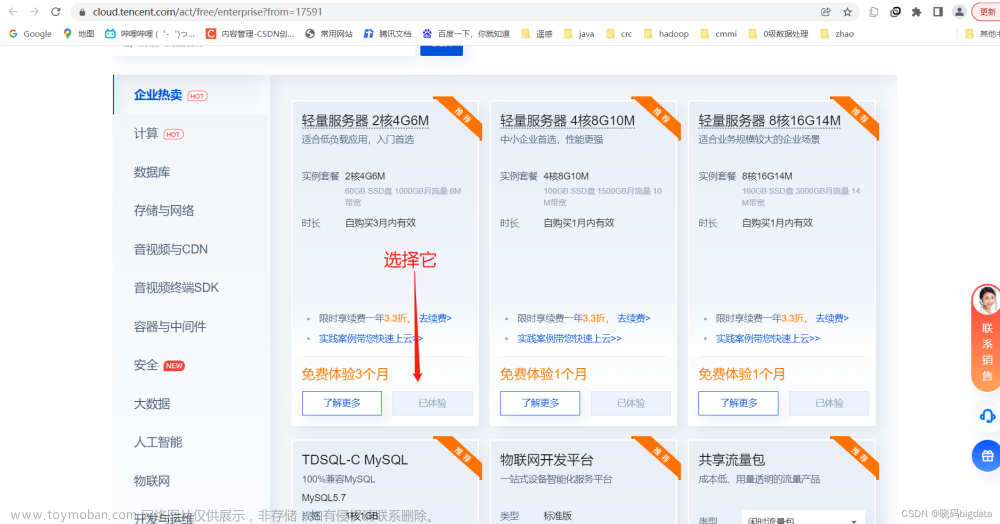The width and height of the screenshot is (1000, 524).
Task: Select the 存储与网络 sidebar category
Action: (x=191, y=210)
